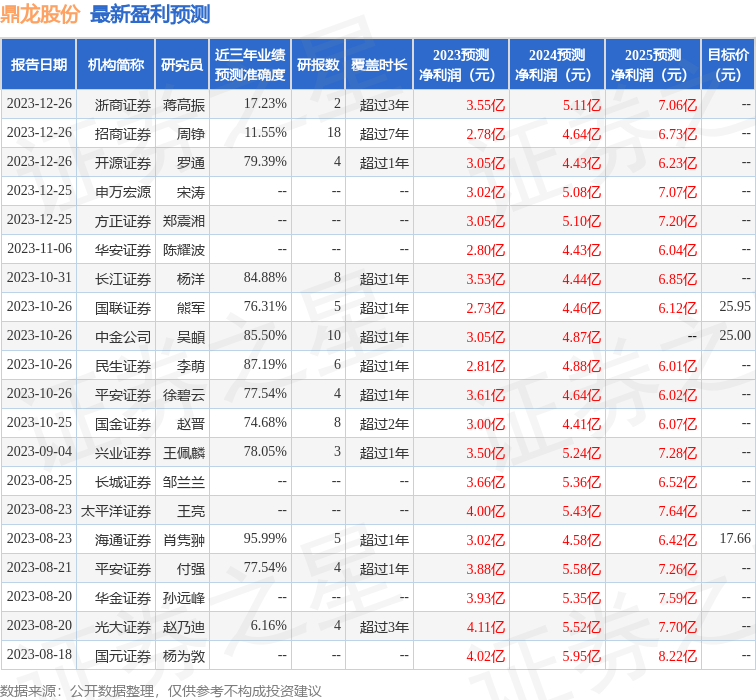This screenshot has height=700, width=756.
Task: Click the 3.55亿 2023 profit forecast
Action: coord(486,105)
